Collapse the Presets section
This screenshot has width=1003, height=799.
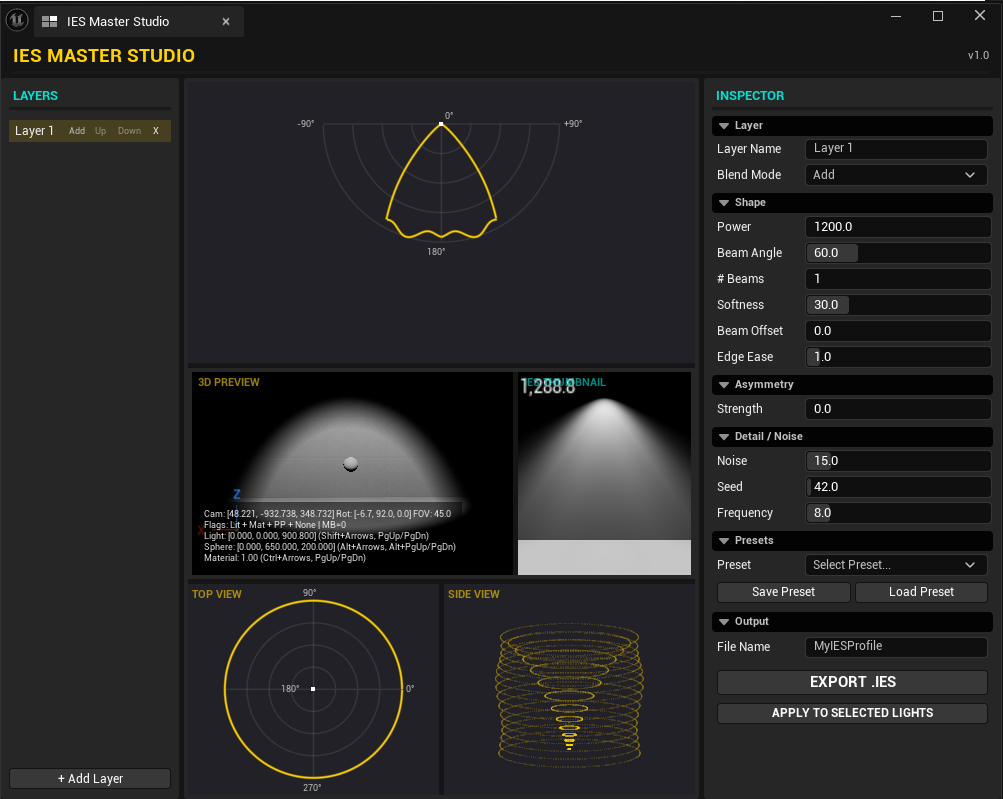724,541
